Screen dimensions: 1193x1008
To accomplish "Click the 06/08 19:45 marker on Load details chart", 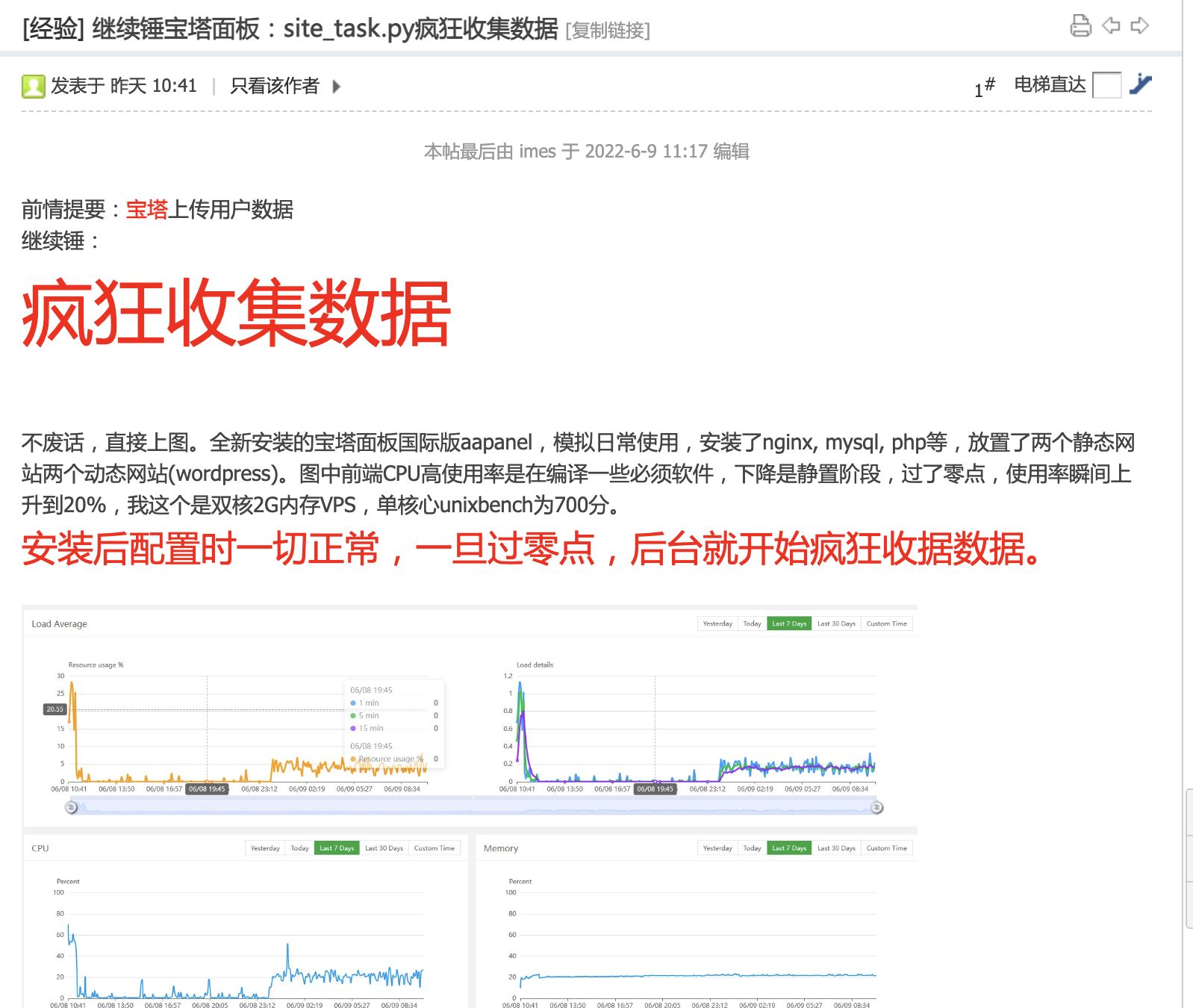I will click(x=655, y=788).
